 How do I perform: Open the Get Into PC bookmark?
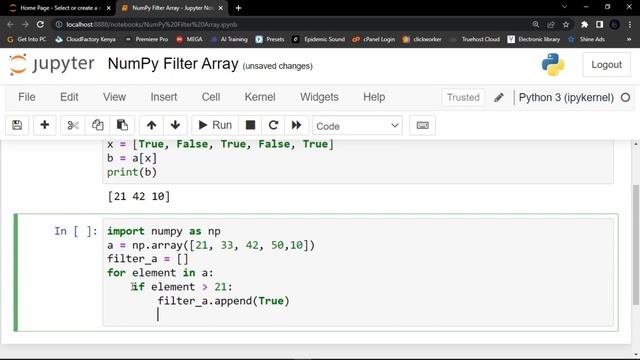tap(27, 39)
